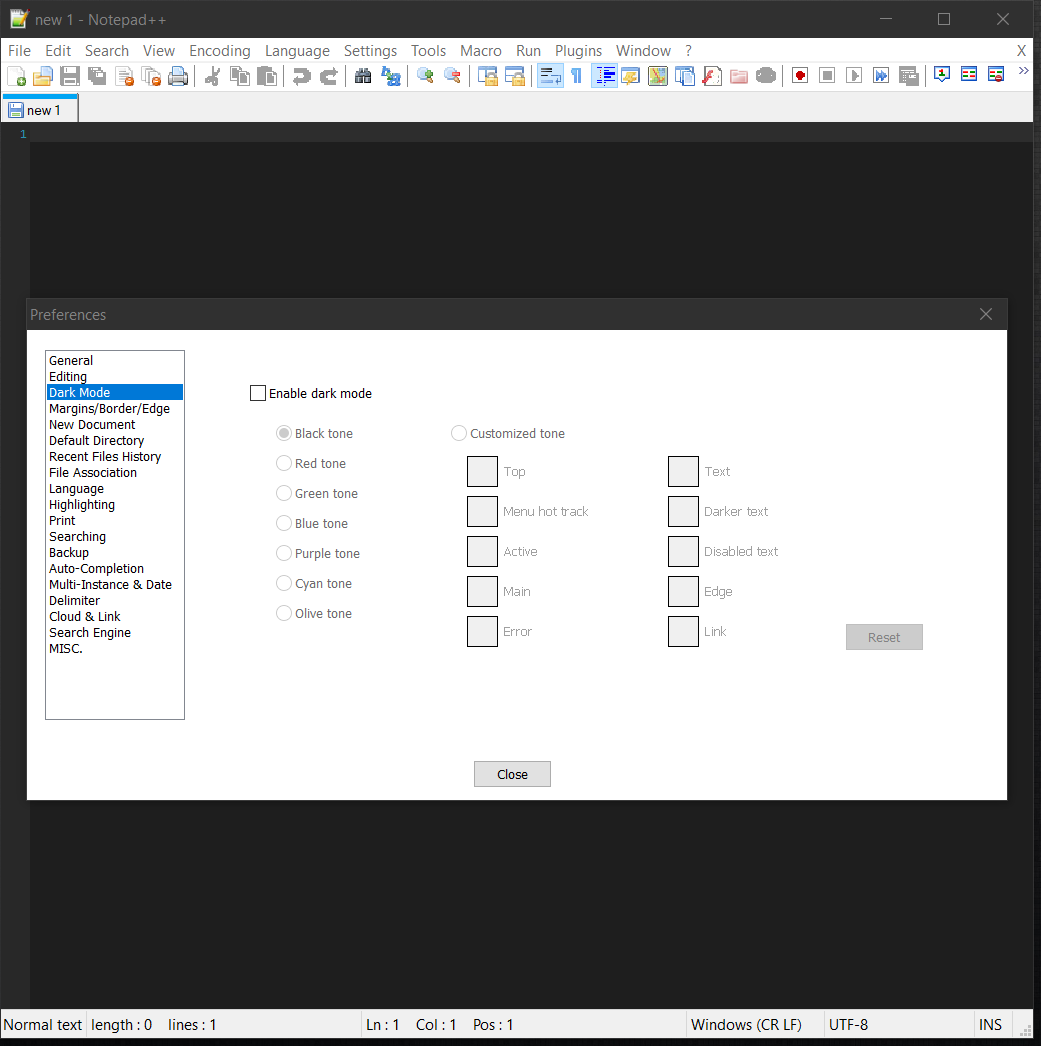Screen dimensions: 1041x1046
Task: Click the Open file folder icon
Action: [x=42, y=76]
